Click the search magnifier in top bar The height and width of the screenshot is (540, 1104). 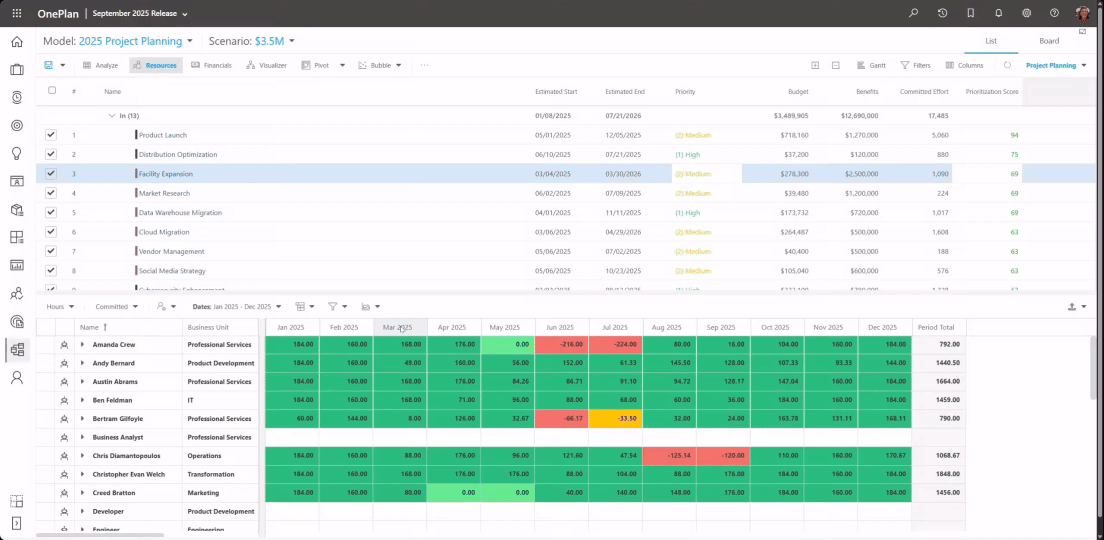[x=914, y=13]
